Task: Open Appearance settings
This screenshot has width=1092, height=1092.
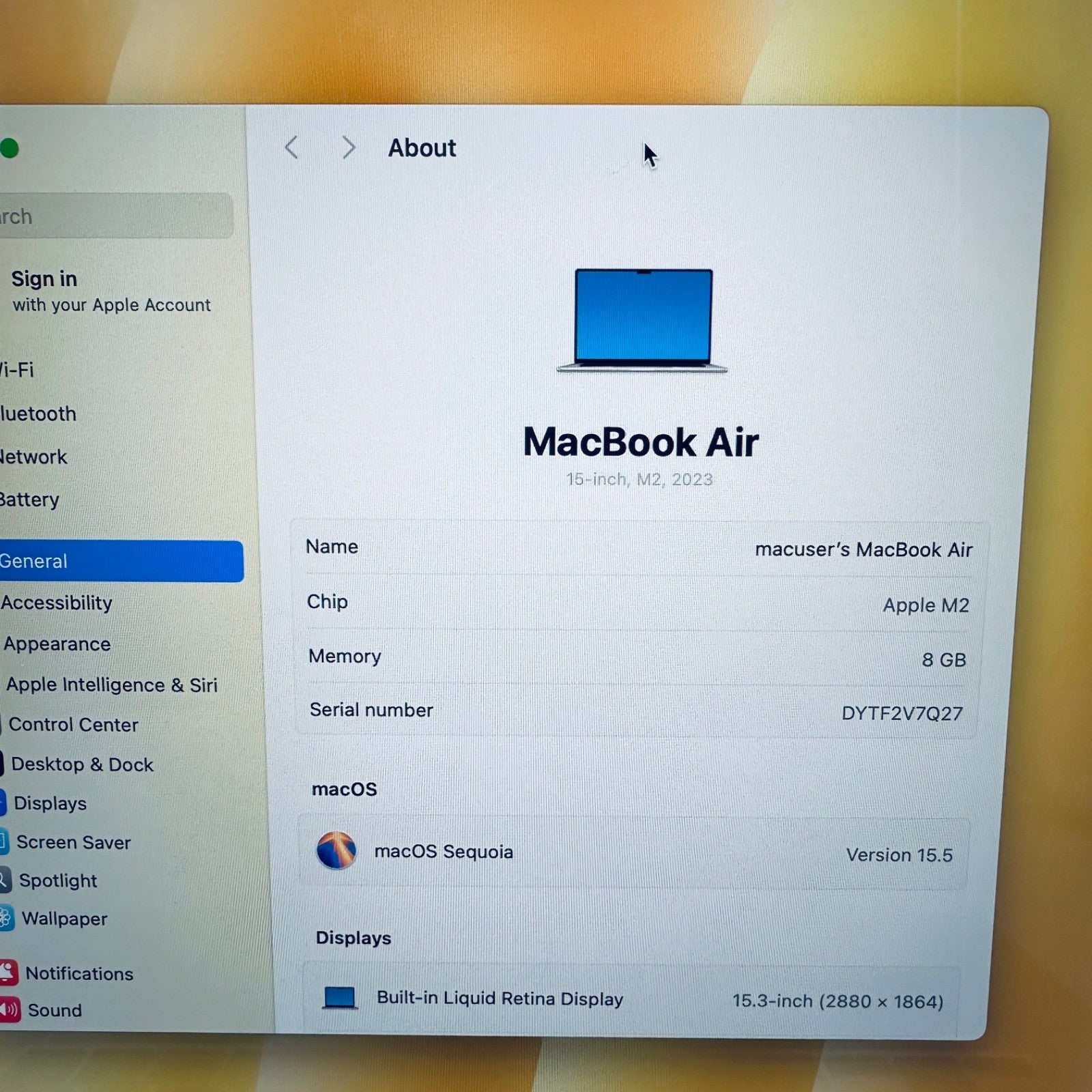Action: coord(57,644)
